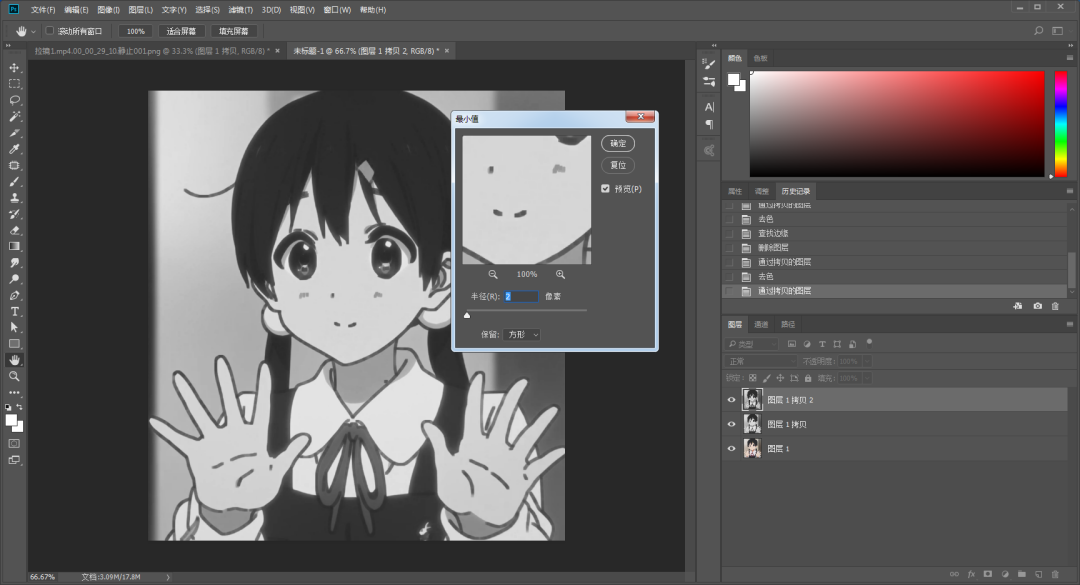
Task: Select the Pen tool
Action: pyautogui.click(x=14, y=296)
